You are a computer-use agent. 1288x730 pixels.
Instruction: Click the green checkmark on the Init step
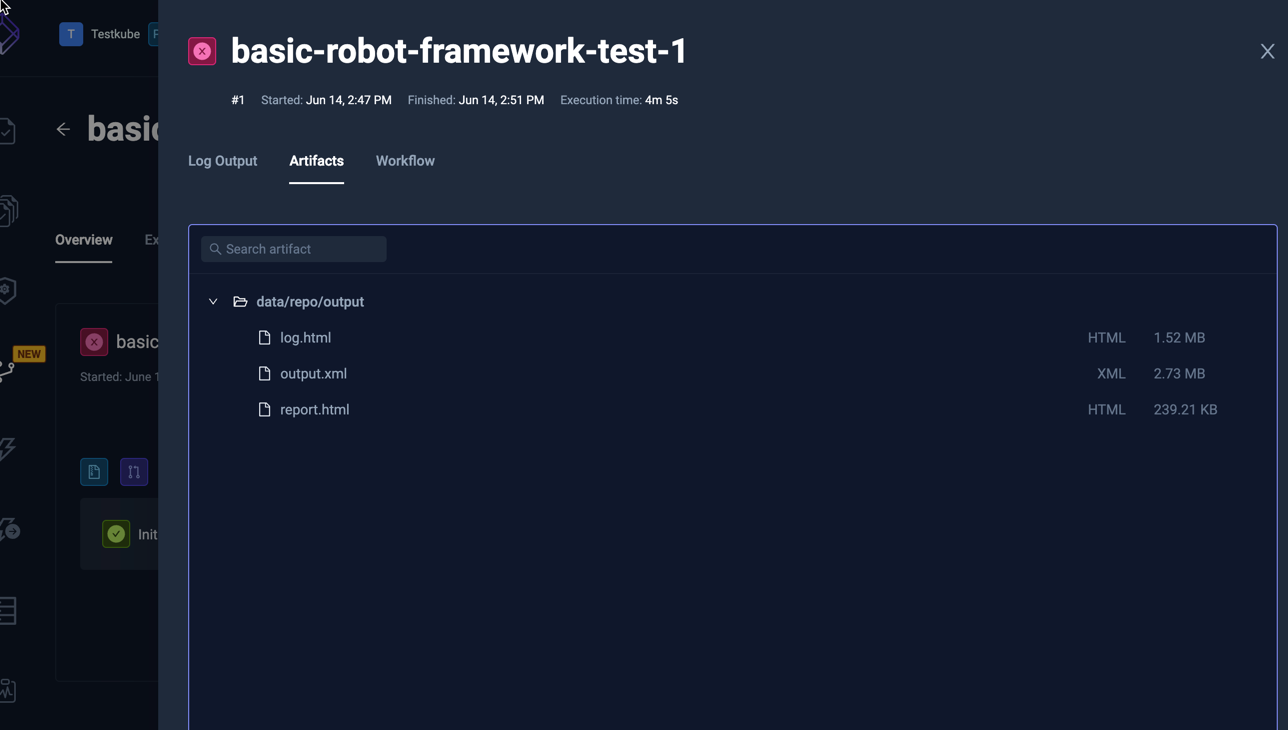pos(115,533)
